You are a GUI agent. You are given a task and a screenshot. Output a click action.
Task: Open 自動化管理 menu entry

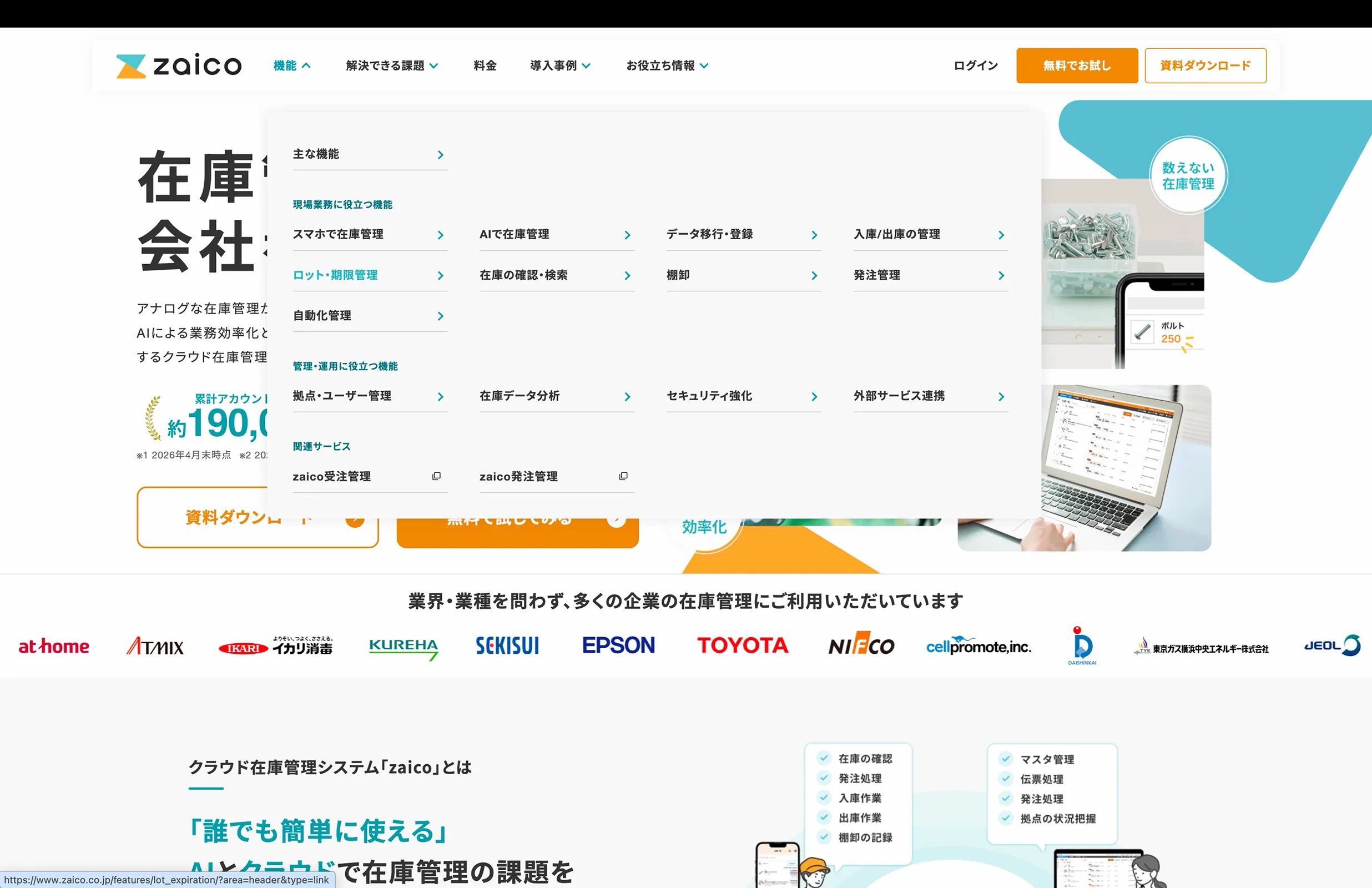370,316
